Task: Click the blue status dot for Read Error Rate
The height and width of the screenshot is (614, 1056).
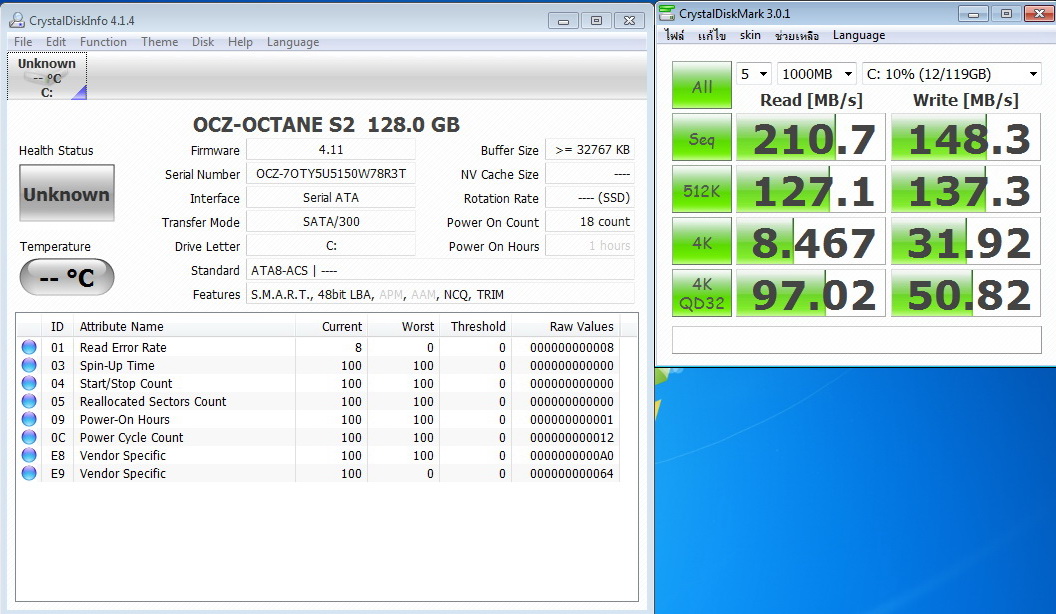Action: tap(29, 347)
